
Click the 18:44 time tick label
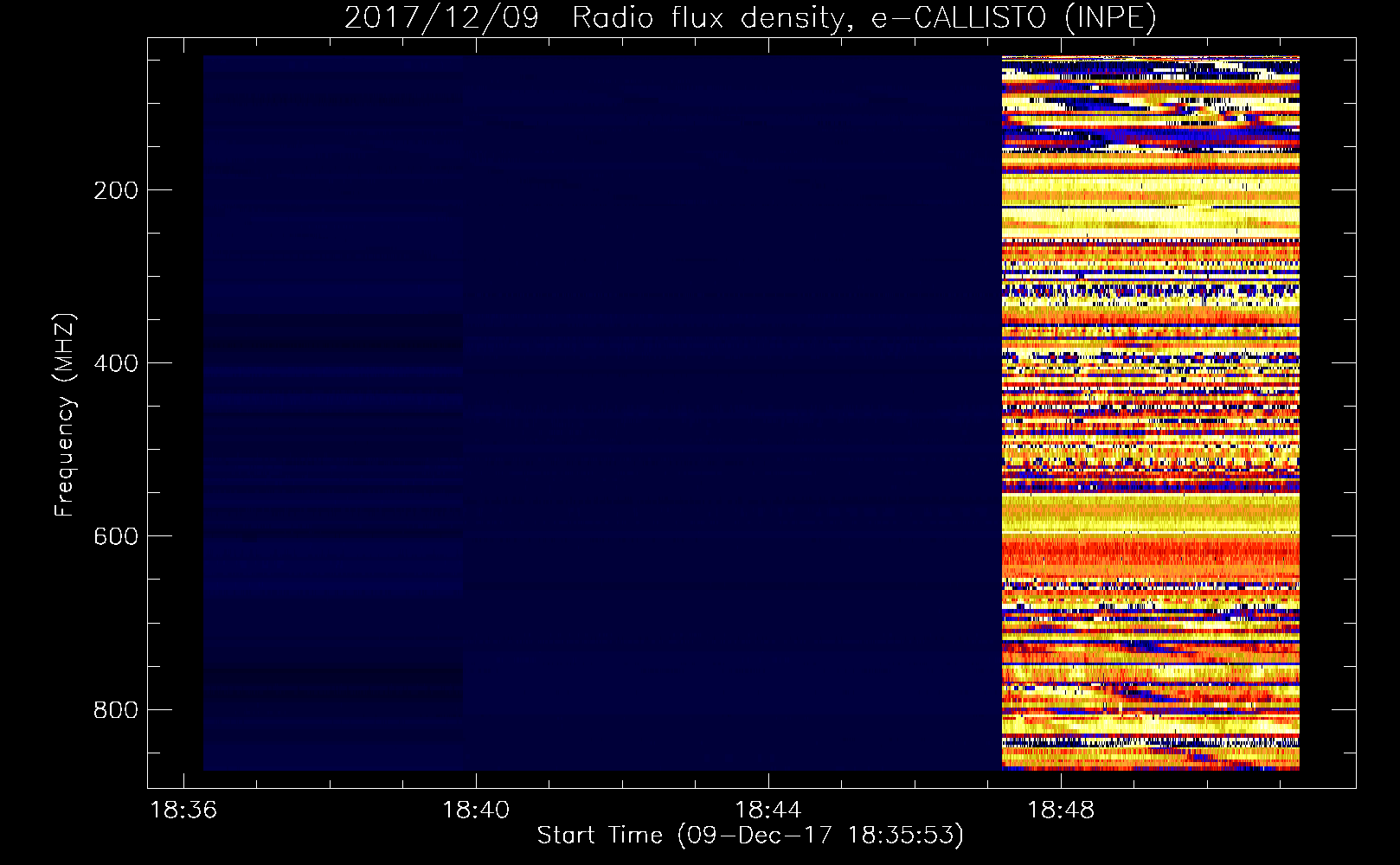point(768,811)
